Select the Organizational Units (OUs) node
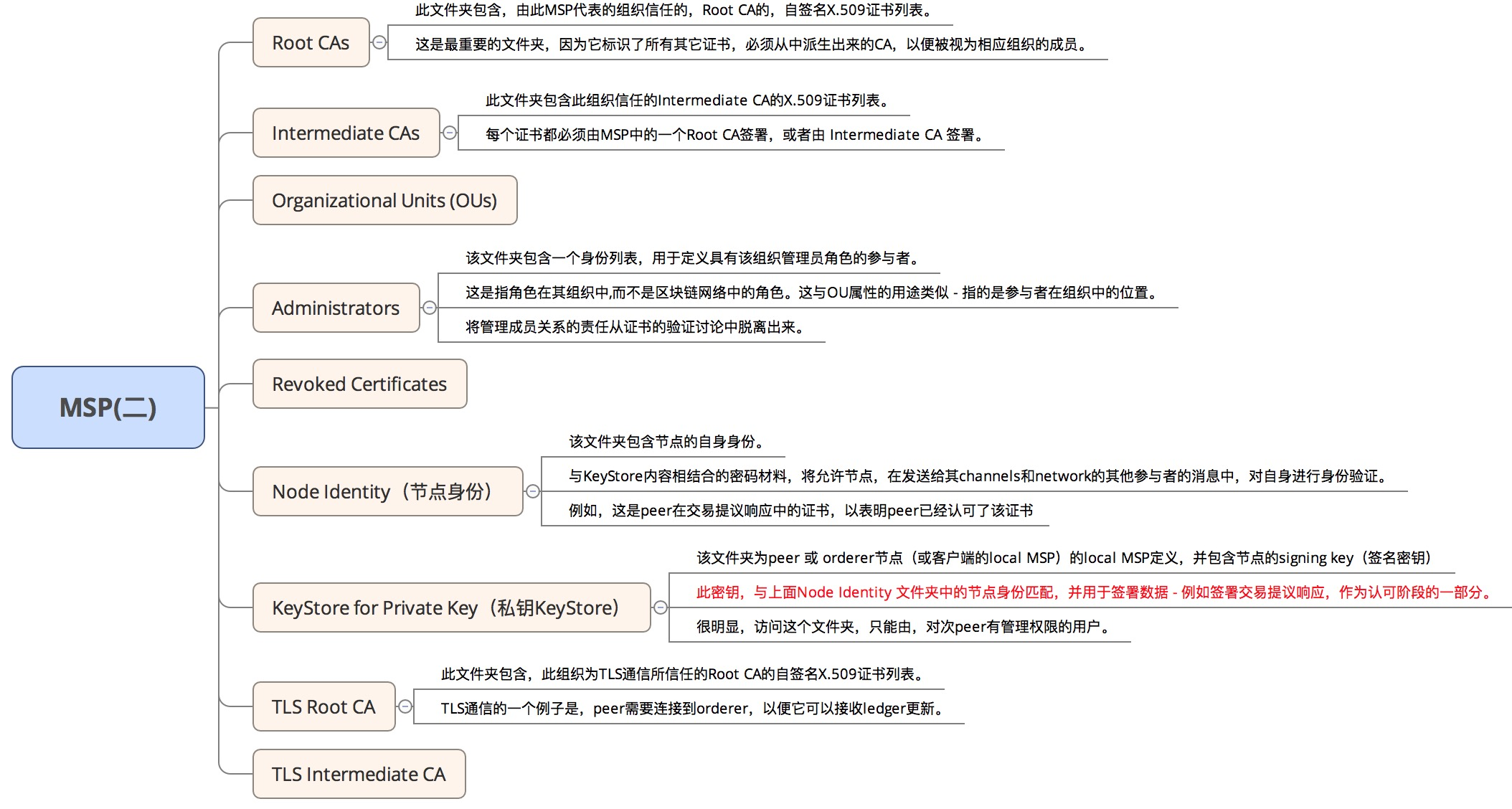 point(384,201)
